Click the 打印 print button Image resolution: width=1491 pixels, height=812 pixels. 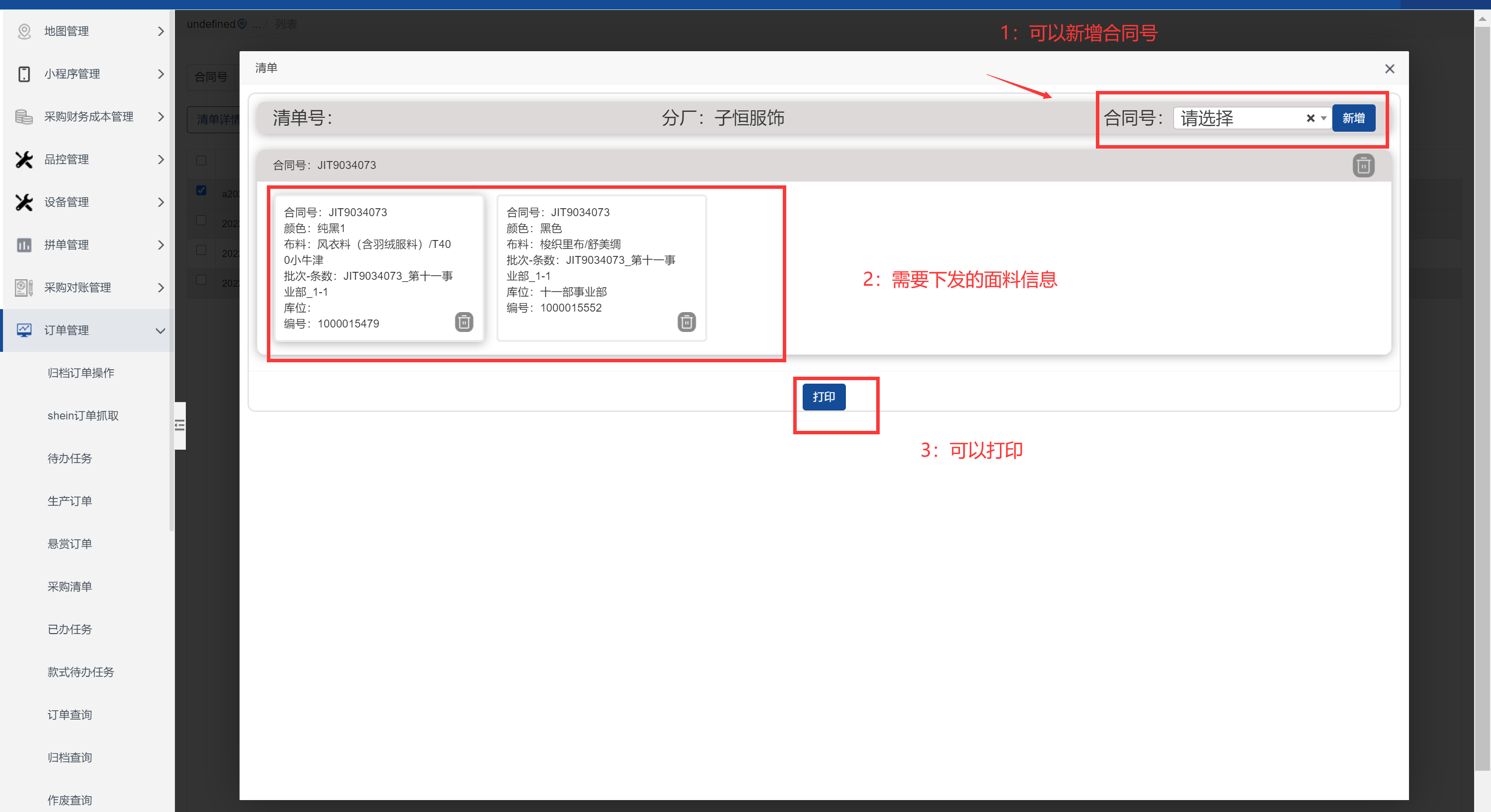pos(823,397)
